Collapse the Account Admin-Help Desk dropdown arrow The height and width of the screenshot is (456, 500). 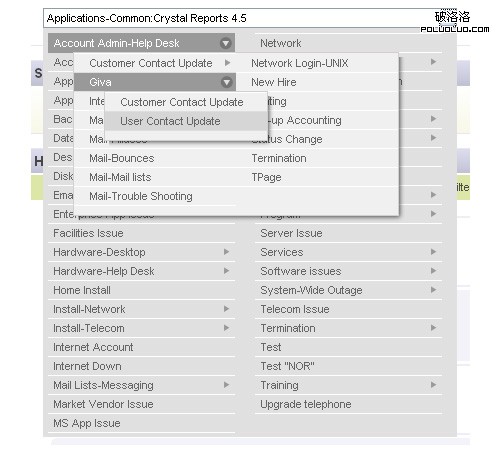coord(226,43)
